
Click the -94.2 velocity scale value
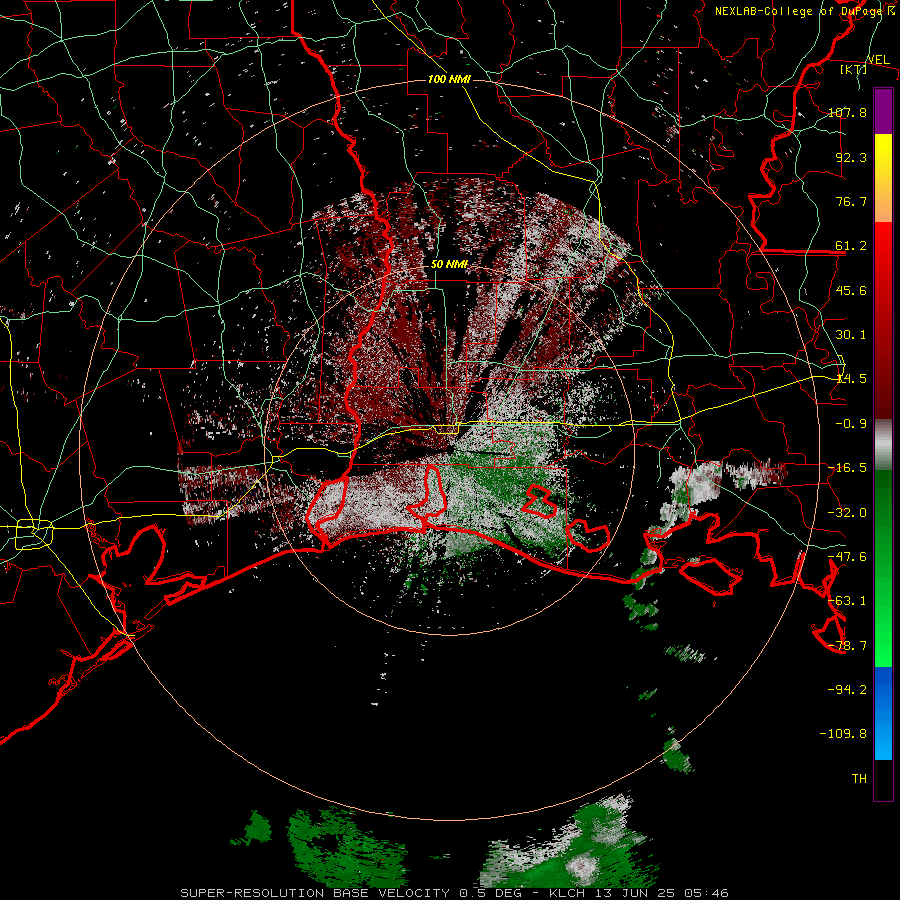847,689
